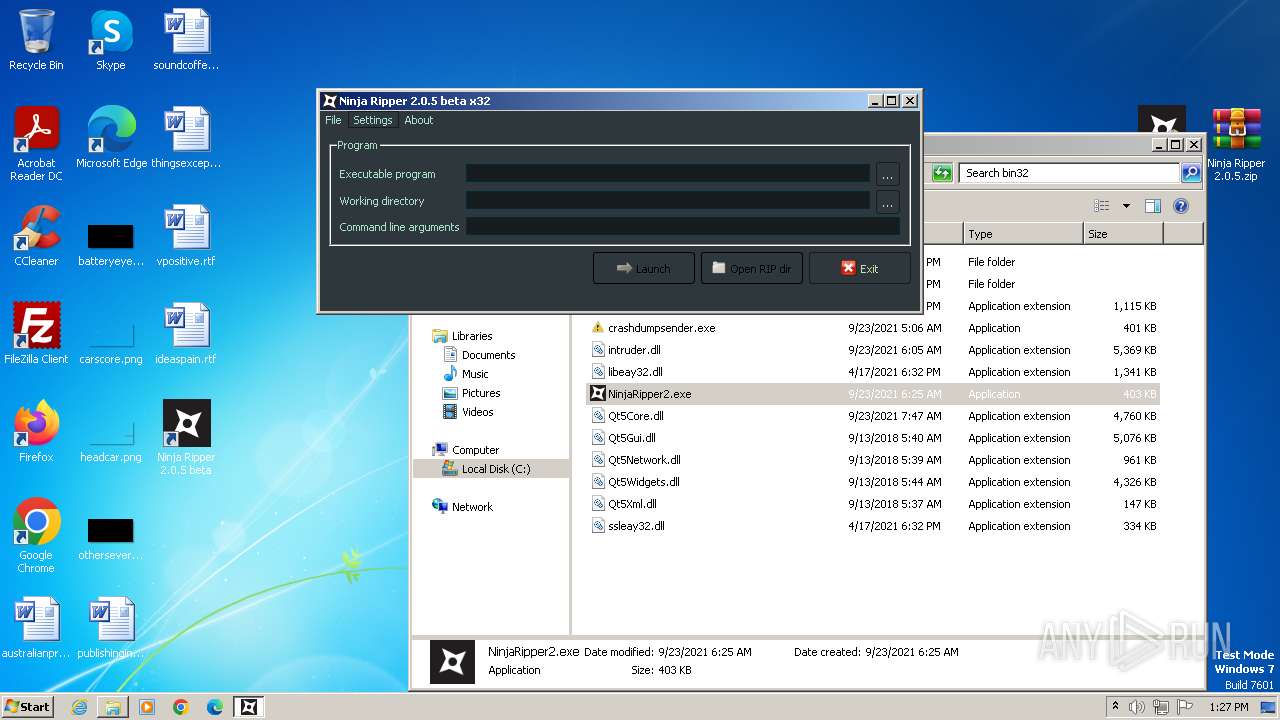Select thingsexcep Word document icon

(186, 138)
